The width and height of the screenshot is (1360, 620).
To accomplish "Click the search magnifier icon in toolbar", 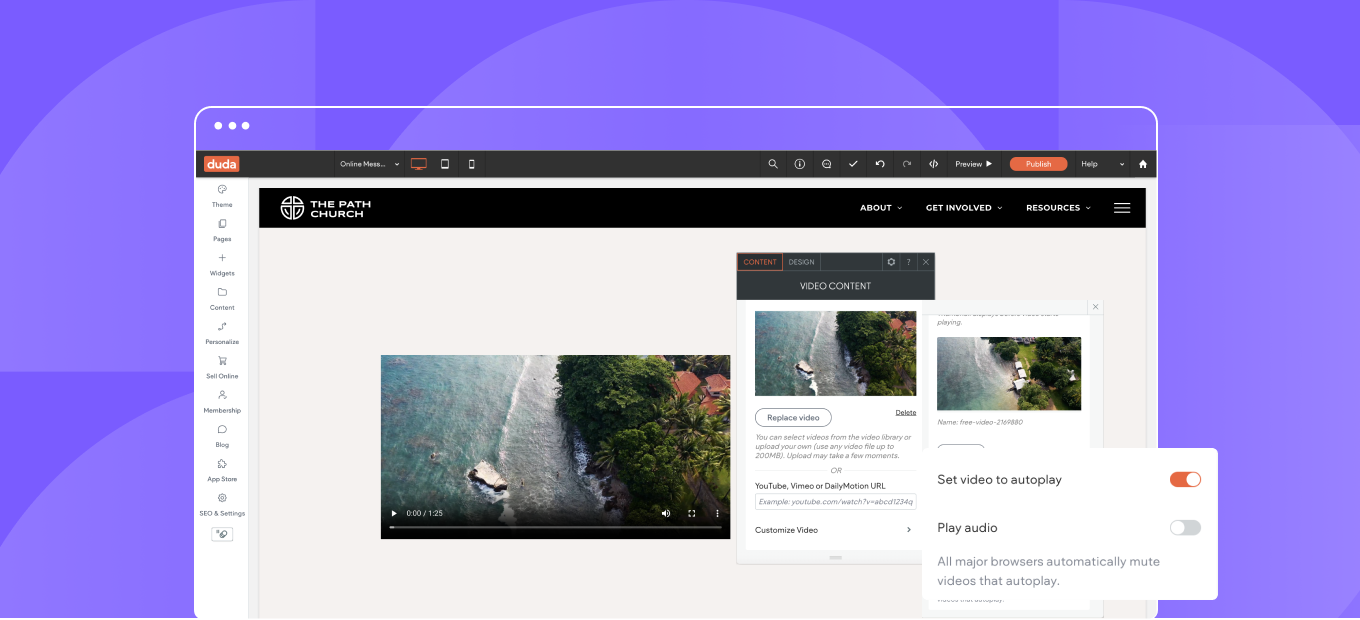I will (x=773, y=164).
